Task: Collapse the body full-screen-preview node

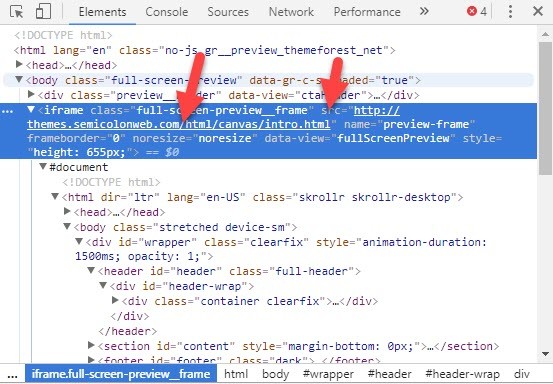Action: (x=19, y=79)
